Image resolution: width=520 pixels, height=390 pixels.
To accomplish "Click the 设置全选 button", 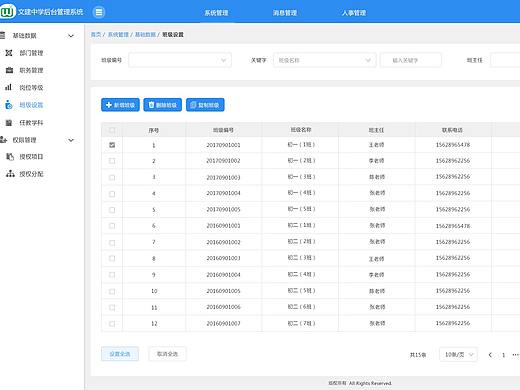I will [120, 354].
